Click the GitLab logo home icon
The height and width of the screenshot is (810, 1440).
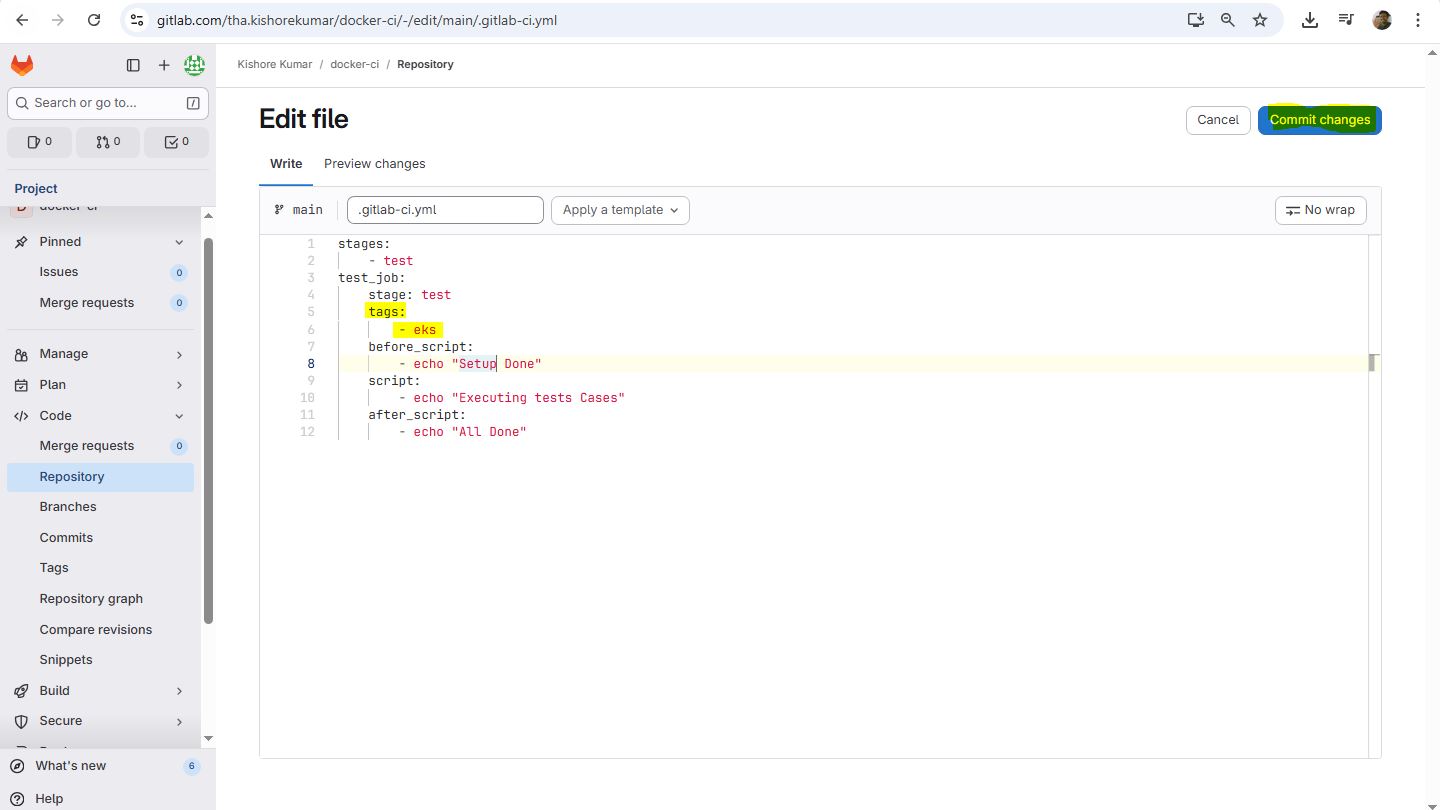tap(22, 65)
